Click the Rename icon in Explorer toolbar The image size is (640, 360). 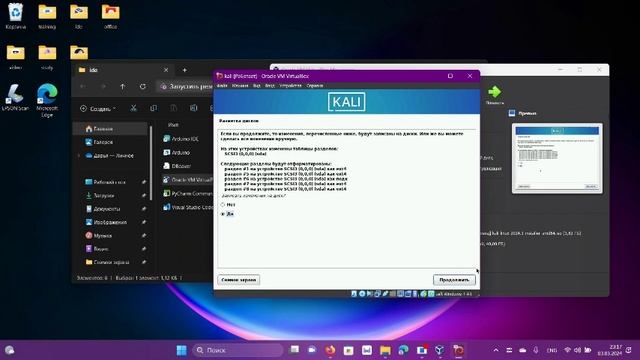coord(193,108)
